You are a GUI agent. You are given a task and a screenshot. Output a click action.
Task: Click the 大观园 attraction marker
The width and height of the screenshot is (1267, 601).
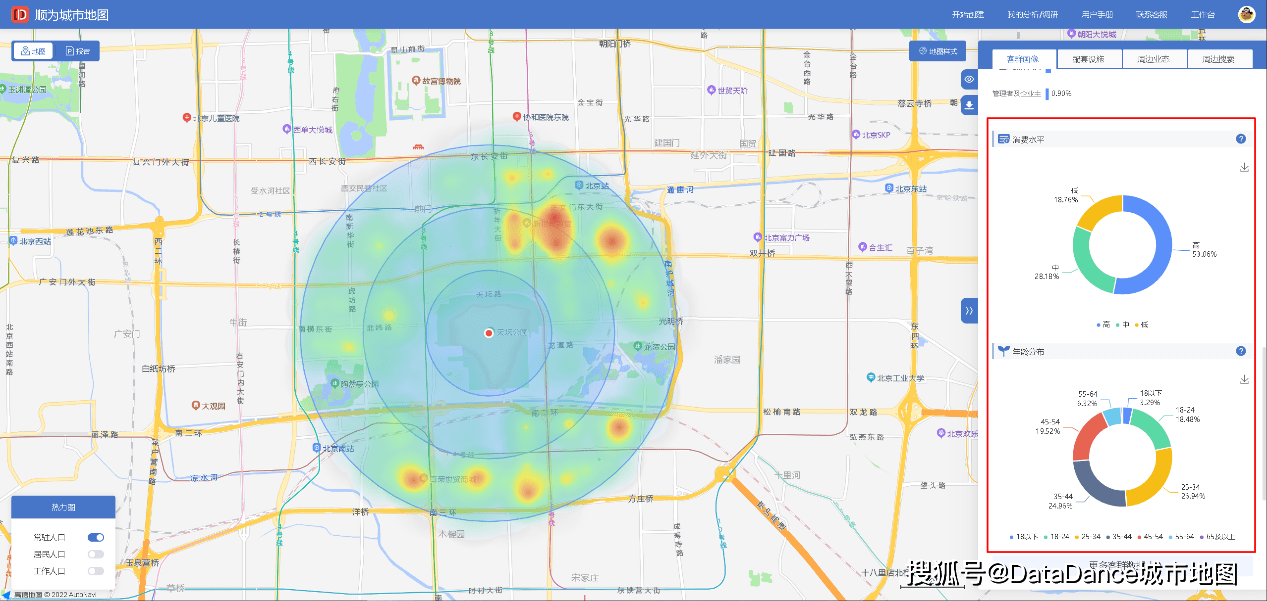point(196,406)
